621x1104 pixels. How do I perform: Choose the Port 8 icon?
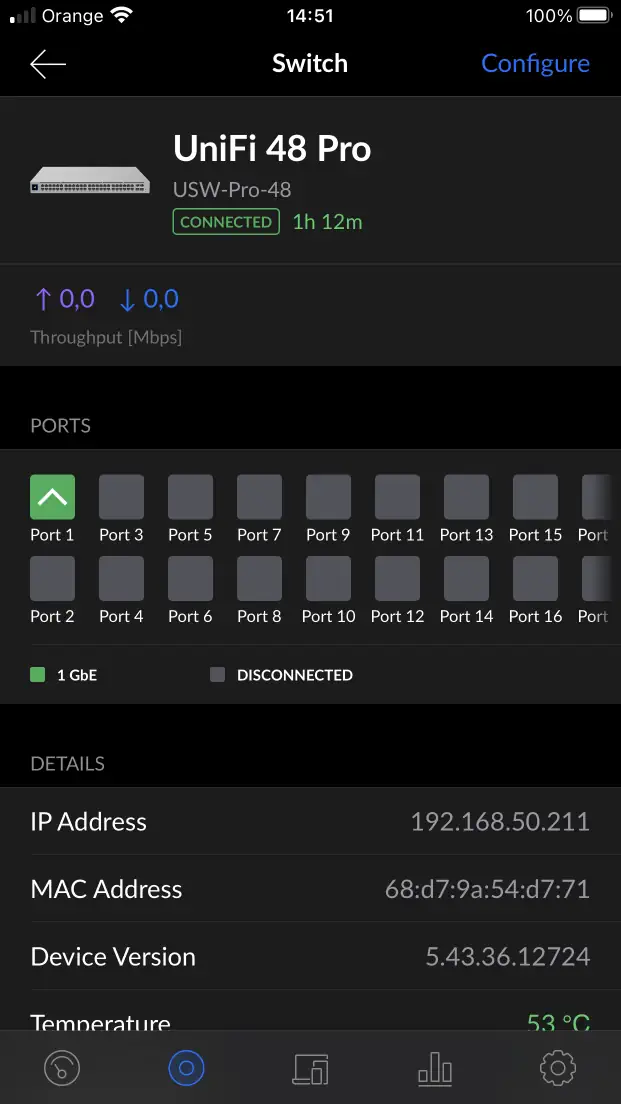point(259,578)
